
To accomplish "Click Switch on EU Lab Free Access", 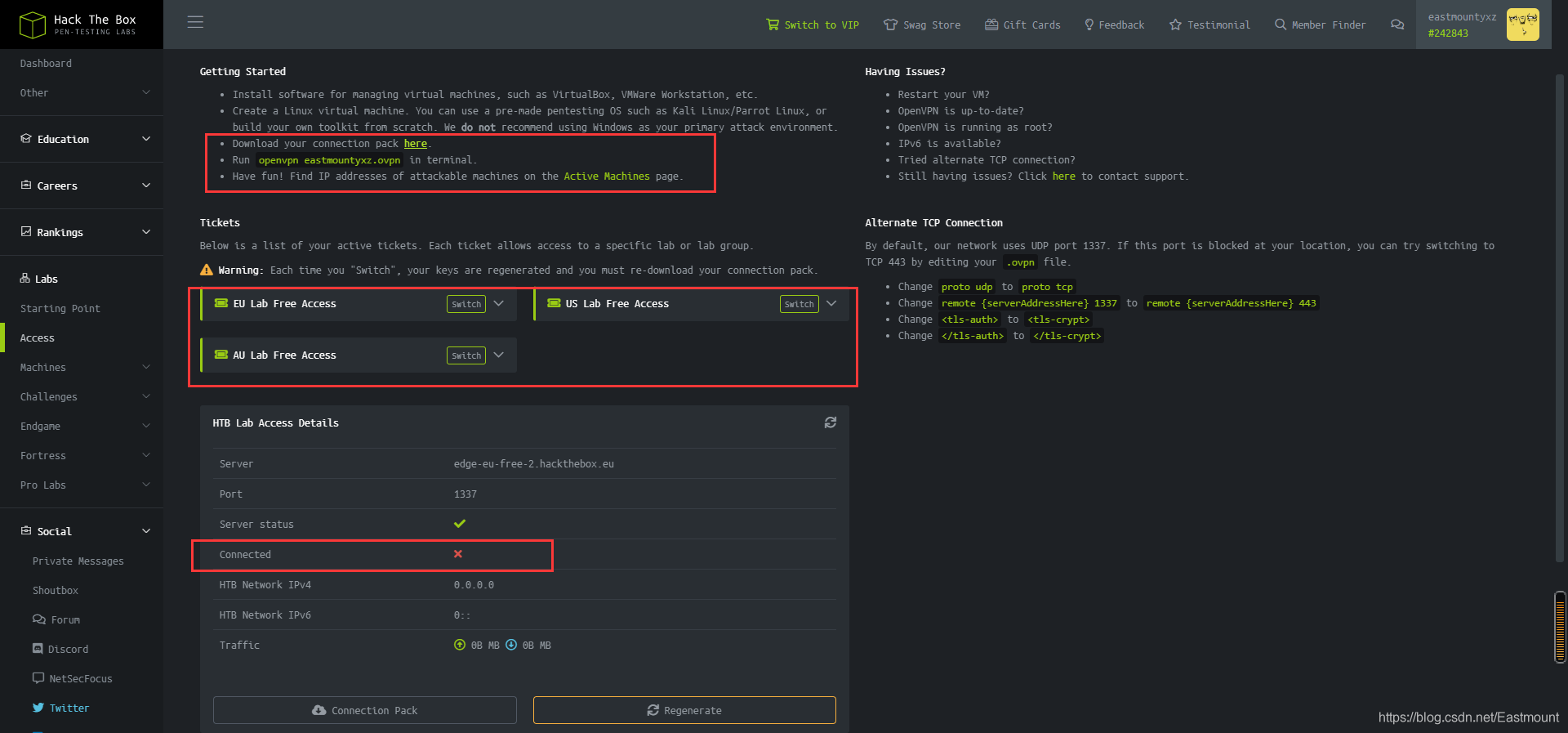I will pos(466,304).
